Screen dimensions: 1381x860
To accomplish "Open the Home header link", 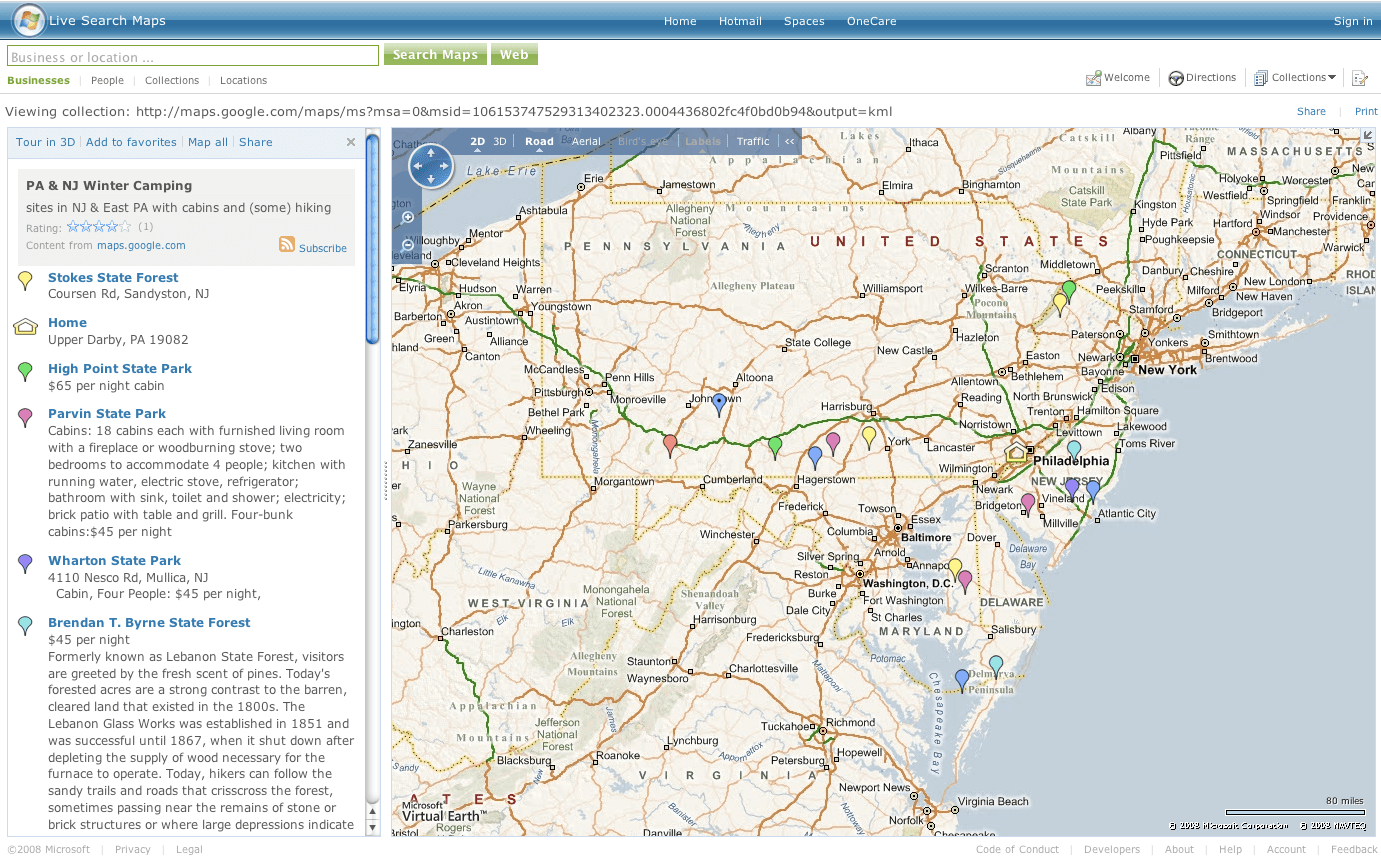I will 680,21.
